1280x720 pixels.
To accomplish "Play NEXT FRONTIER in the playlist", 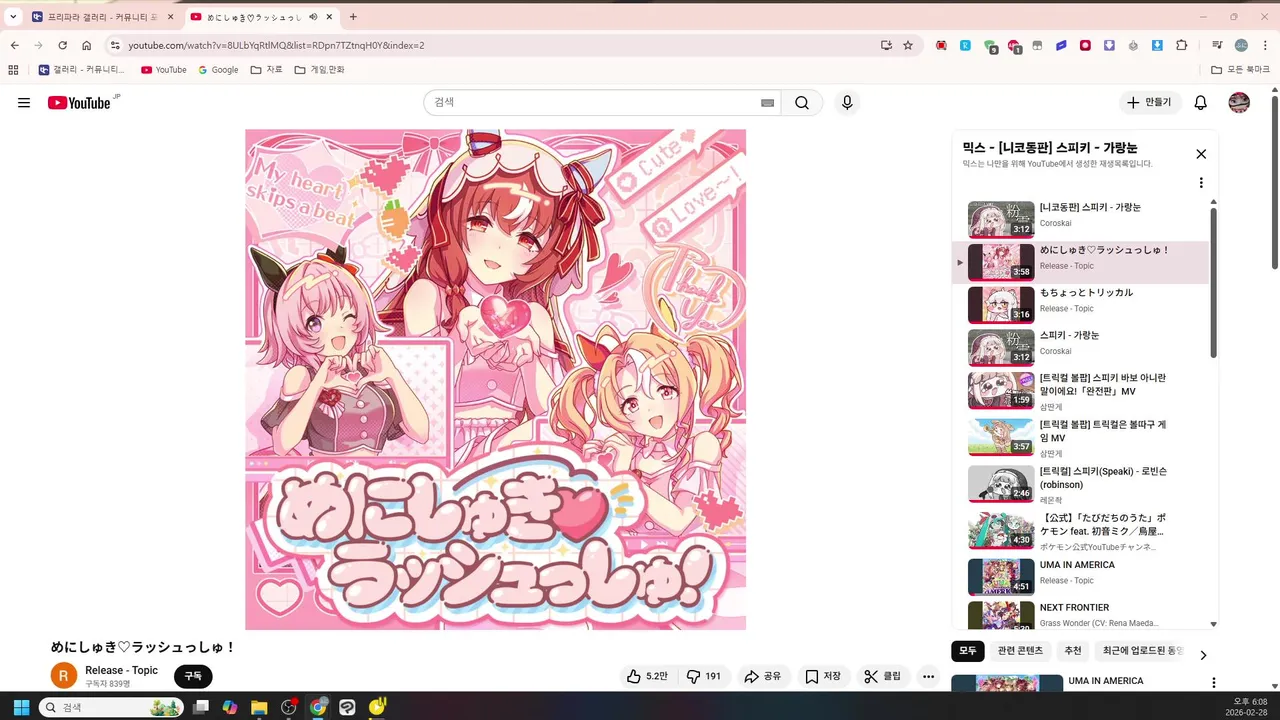I will pyautogui.click(x=1082, y=615).
